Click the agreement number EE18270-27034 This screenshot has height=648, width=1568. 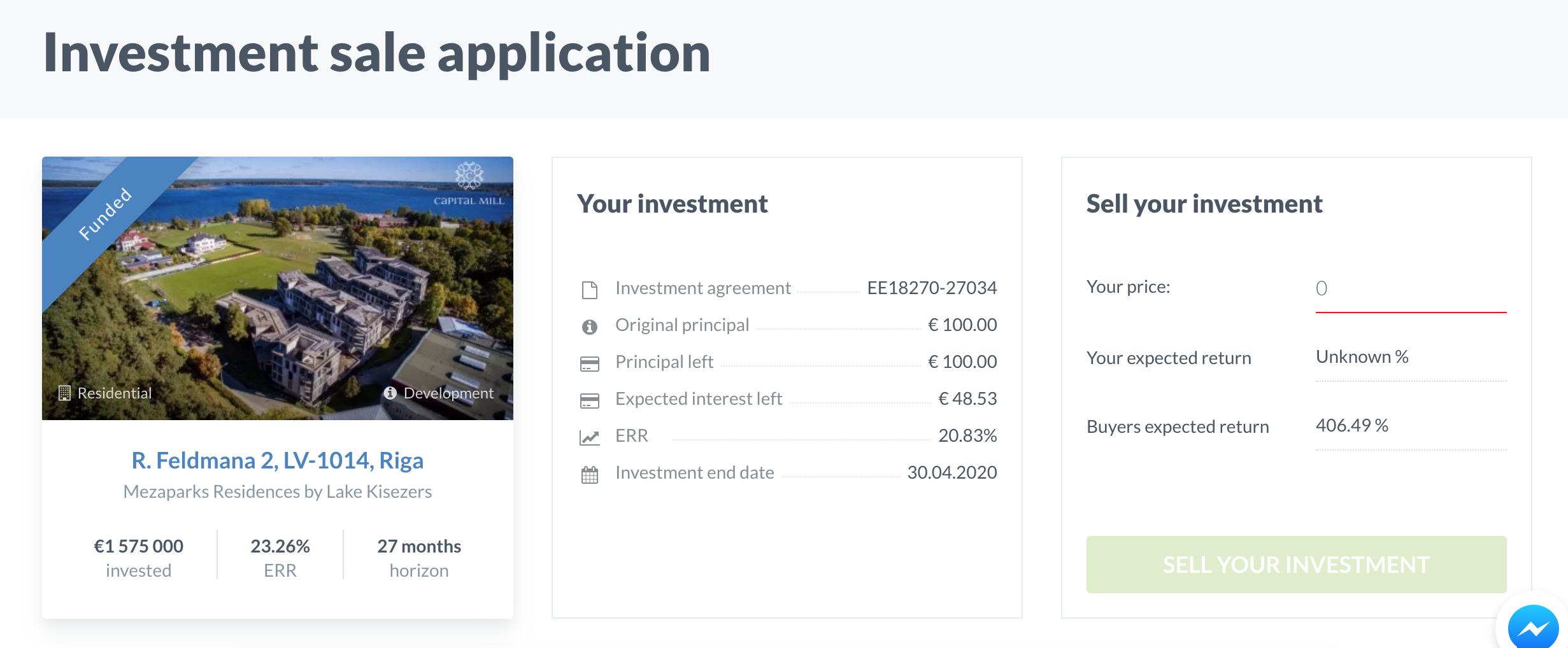[932, 288]
